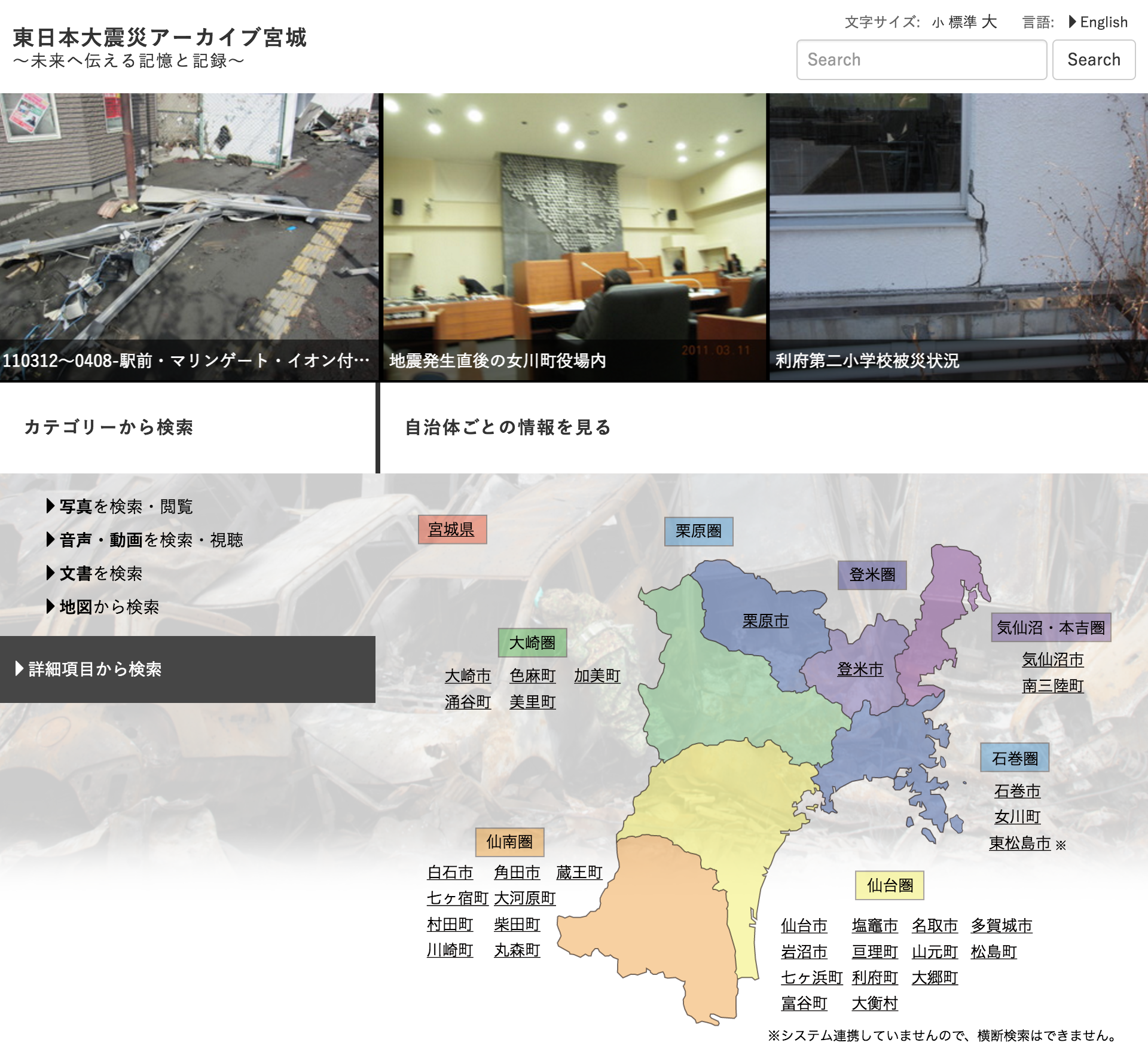The image size is (1148, 1064).
Task: Open the 南三陸町 link
Action: click(x=1053, y=686)
